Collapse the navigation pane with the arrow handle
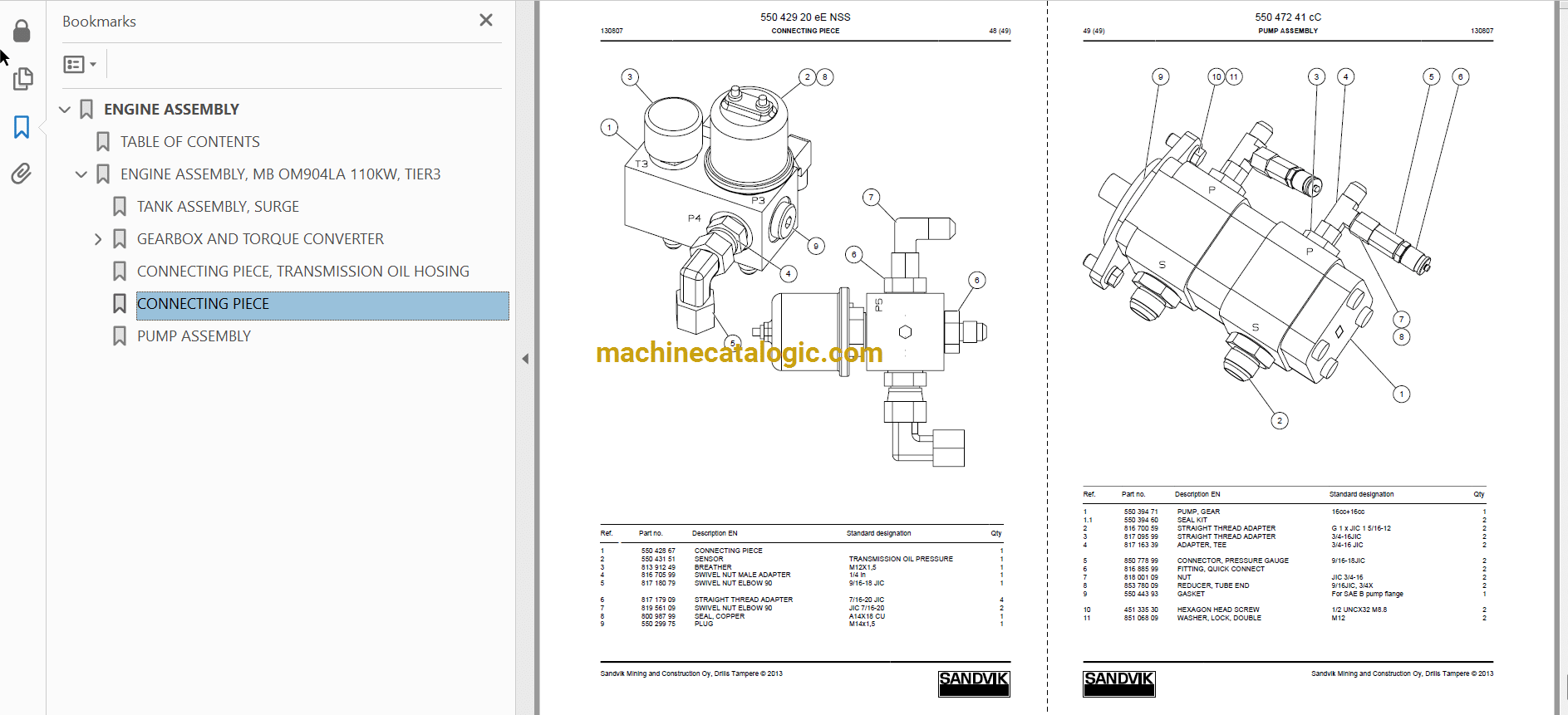 click(525, 359)
